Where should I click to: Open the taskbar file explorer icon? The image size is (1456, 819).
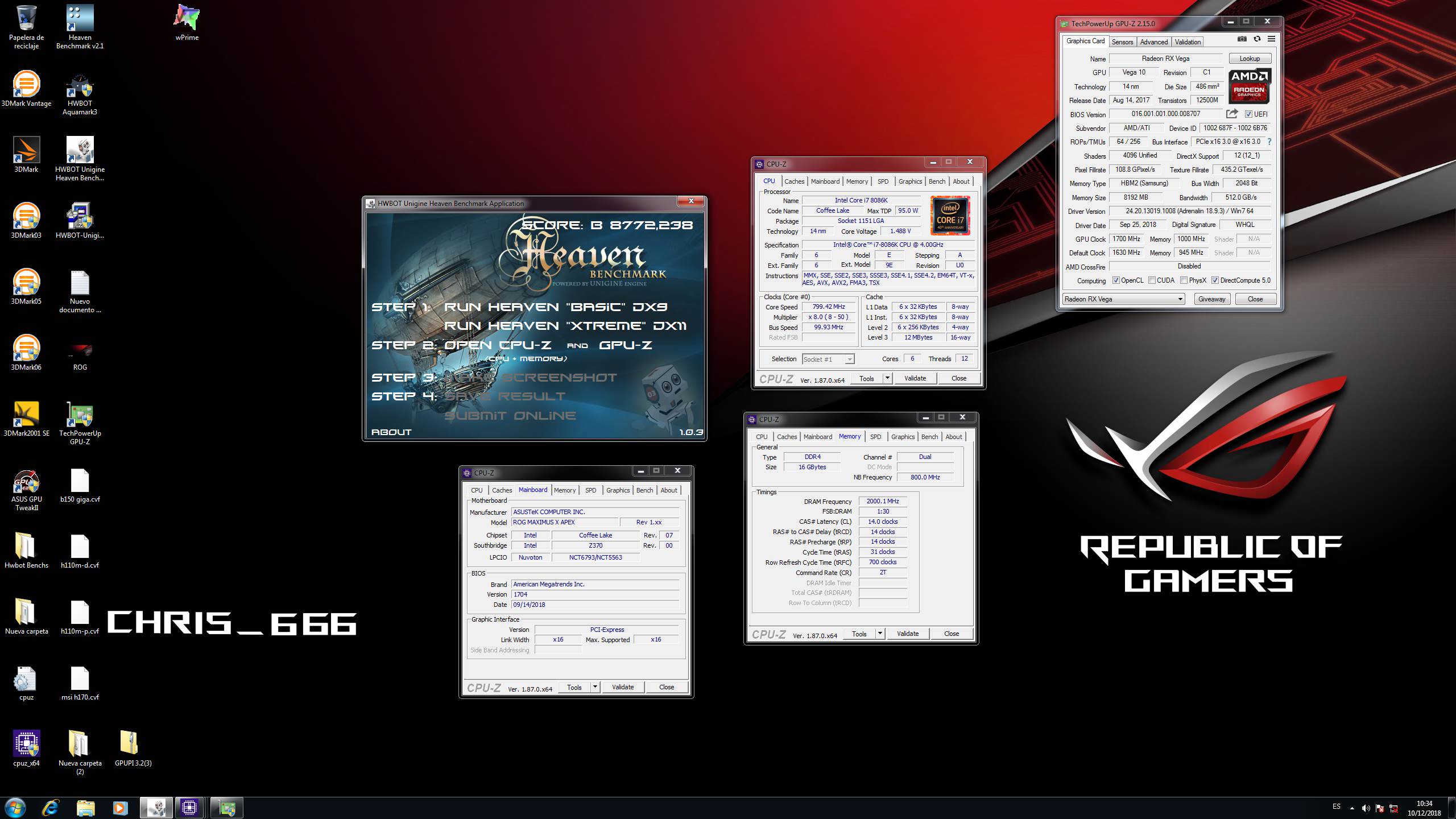(85, 808)
